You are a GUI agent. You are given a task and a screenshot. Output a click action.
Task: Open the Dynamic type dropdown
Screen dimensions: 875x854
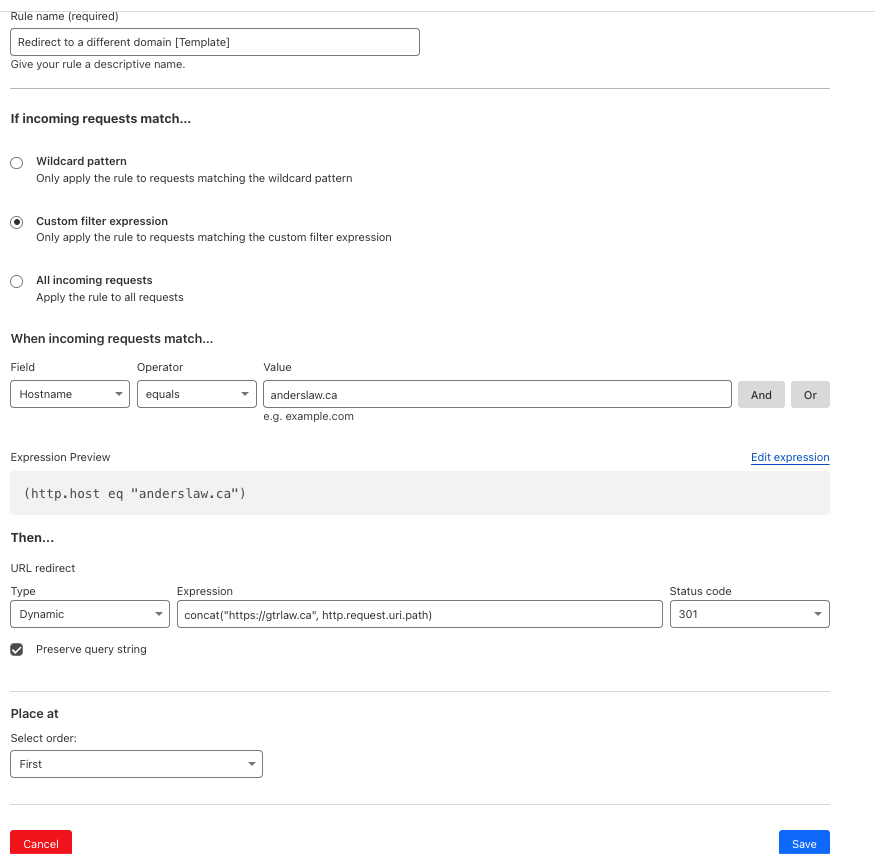(90, 614)
